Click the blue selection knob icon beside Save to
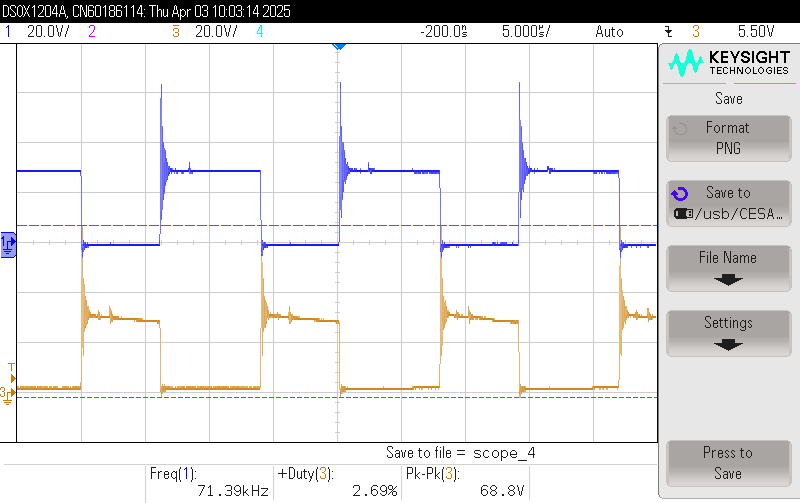The width and height of the screenshot is (800, 503). coord(680,194)
